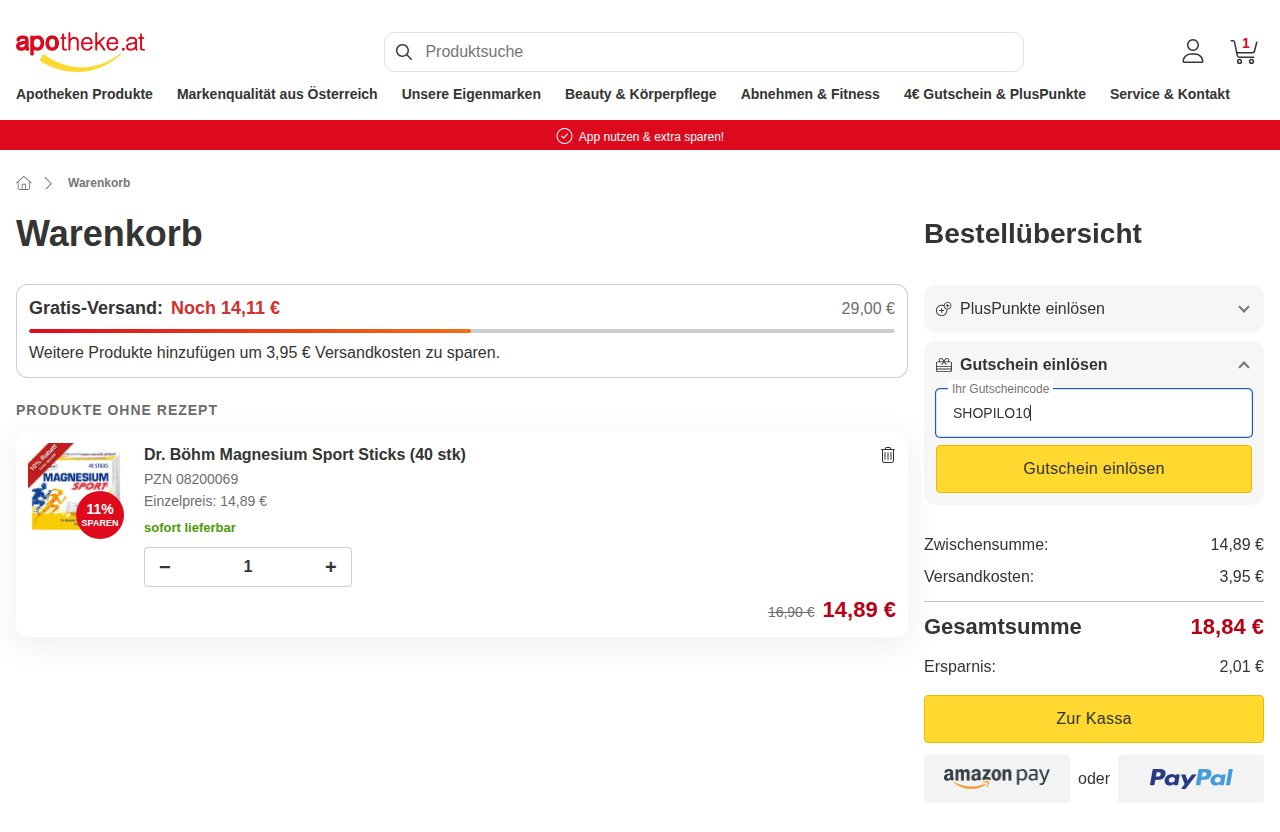Viewport: 1280px width, 832px height.
Task: Click the Gutschein gift icon
Action: pos(943,365)
